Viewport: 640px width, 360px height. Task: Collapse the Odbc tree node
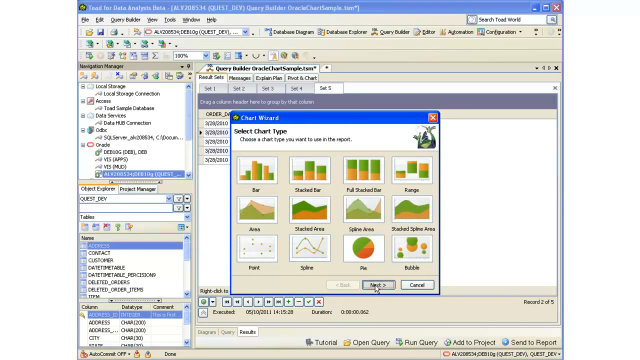[83, 130]
